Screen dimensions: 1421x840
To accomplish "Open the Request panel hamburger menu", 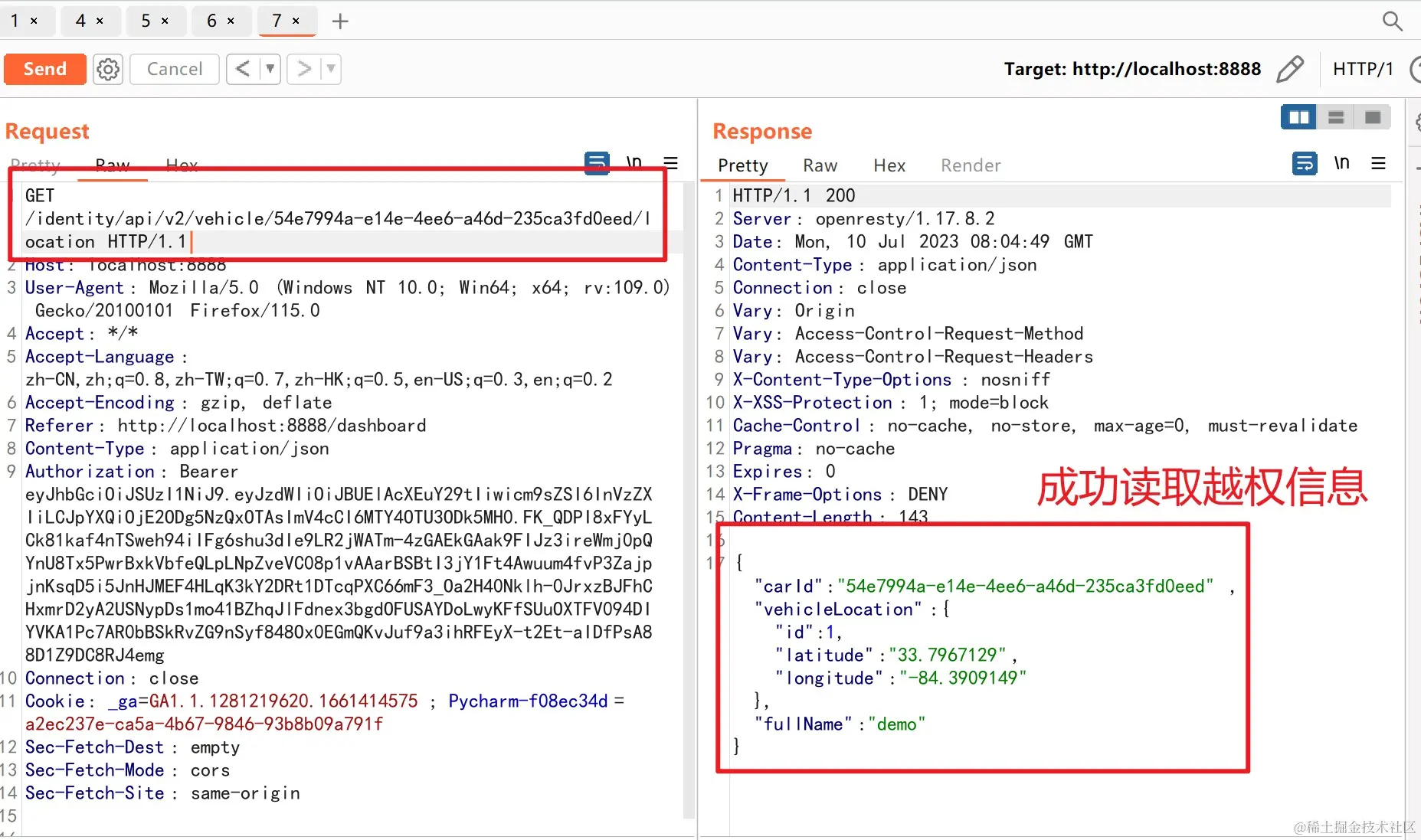I will pos(670,162).
